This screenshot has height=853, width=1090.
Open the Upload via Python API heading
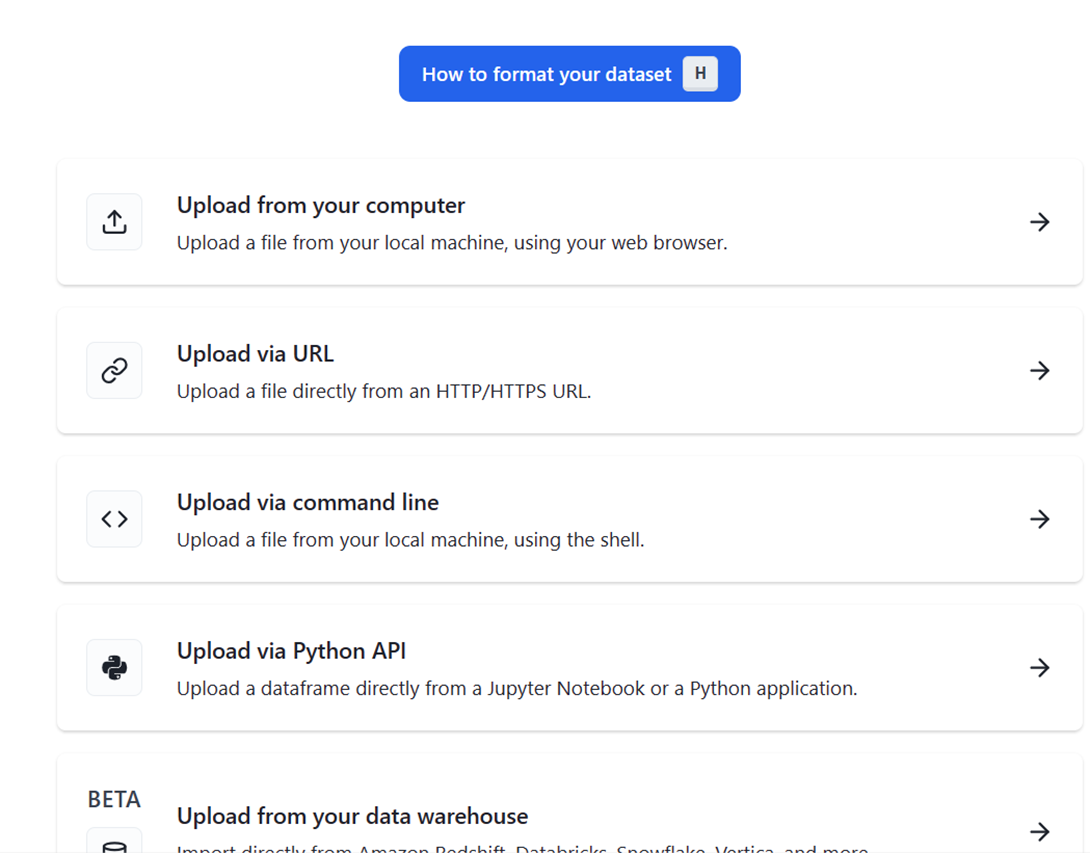click(291, 651)
